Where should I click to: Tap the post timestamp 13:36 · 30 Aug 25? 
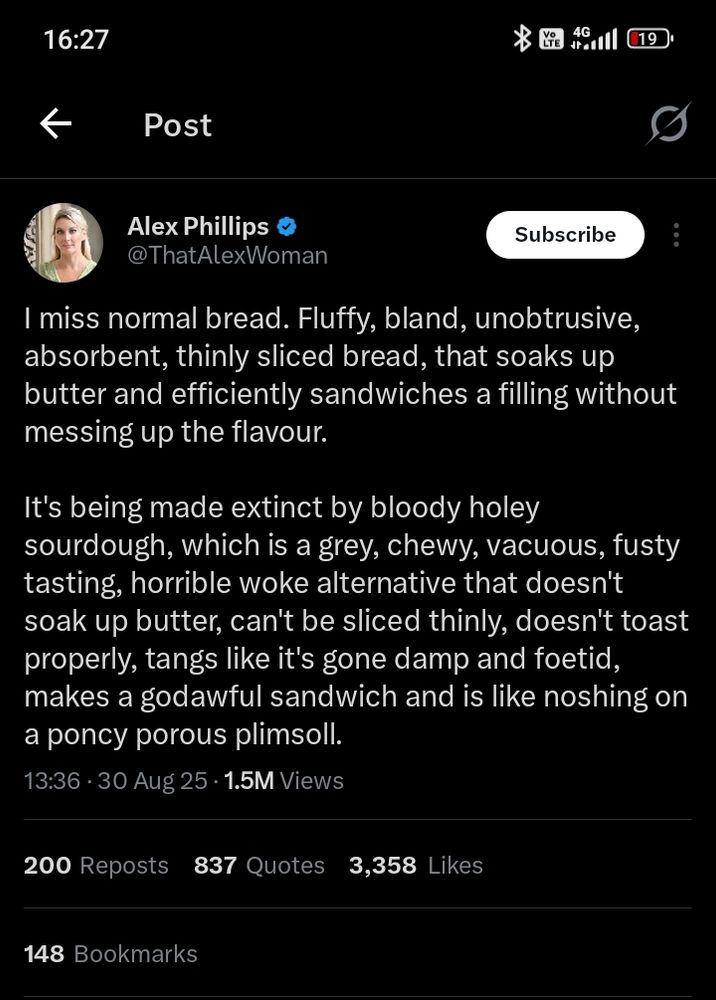point(114,781)
